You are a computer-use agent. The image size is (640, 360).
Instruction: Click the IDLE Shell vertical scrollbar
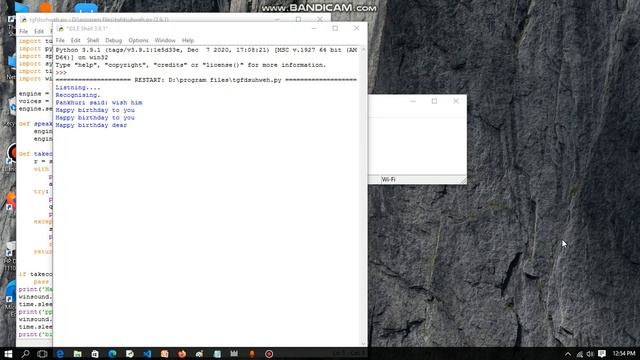(x=363, y=196)
